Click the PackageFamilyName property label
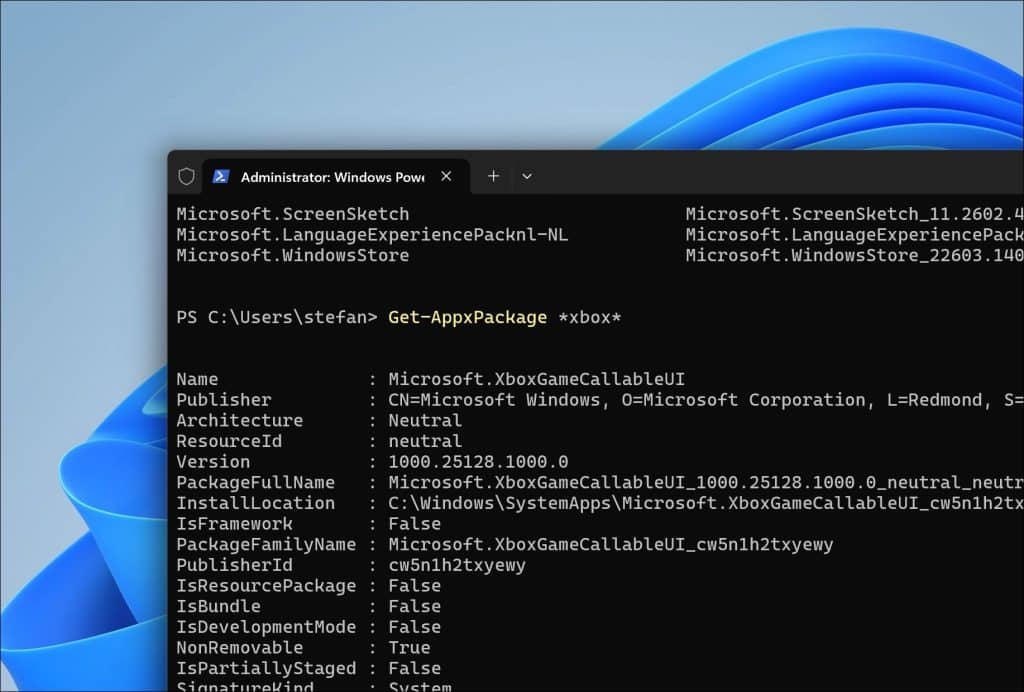Screen dimensions: 1024x692 [266, 544]
